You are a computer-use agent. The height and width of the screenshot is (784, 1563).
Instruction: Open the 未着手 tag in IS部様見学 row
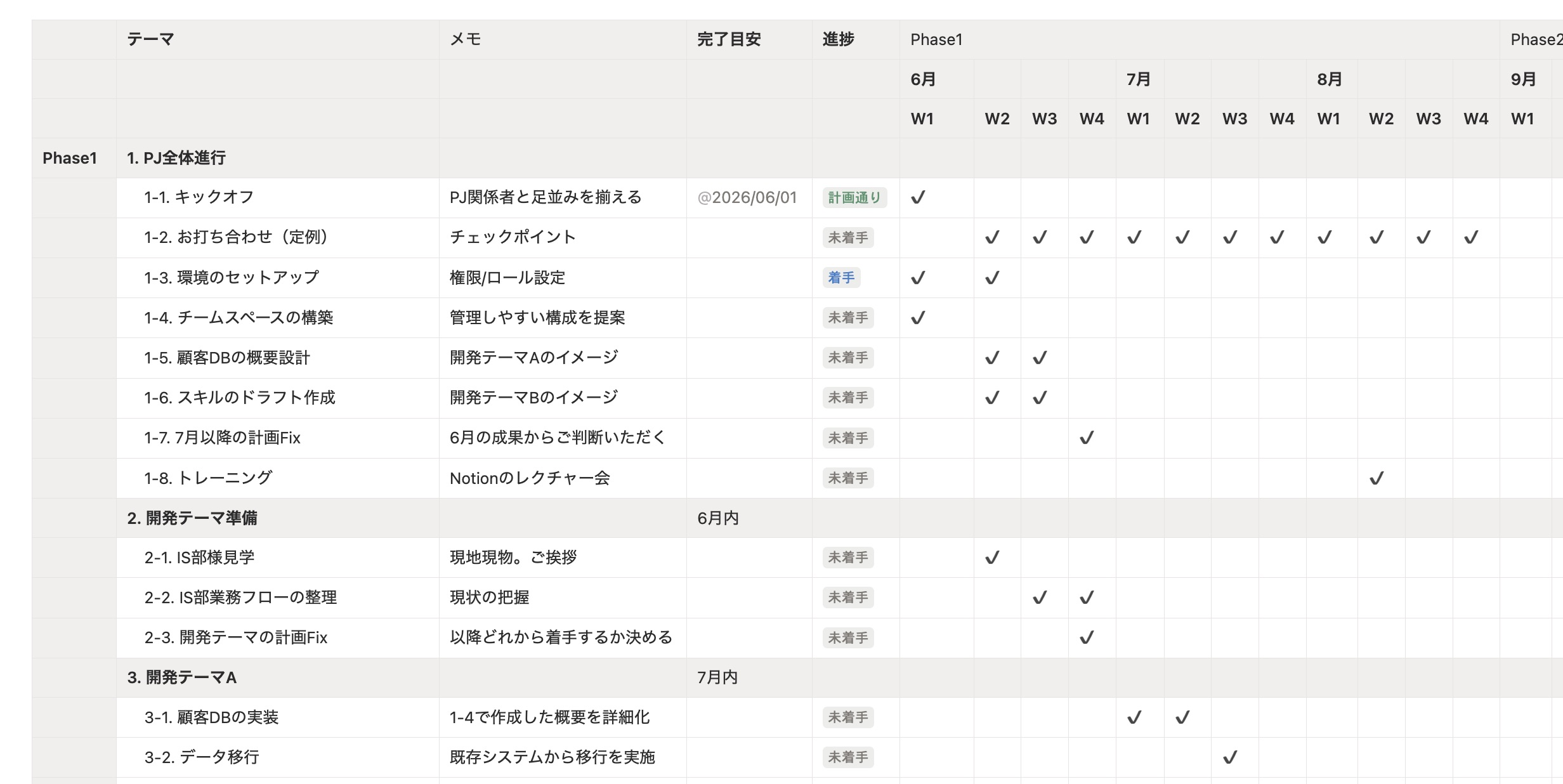pyautogui.click(x=848, y=558)
